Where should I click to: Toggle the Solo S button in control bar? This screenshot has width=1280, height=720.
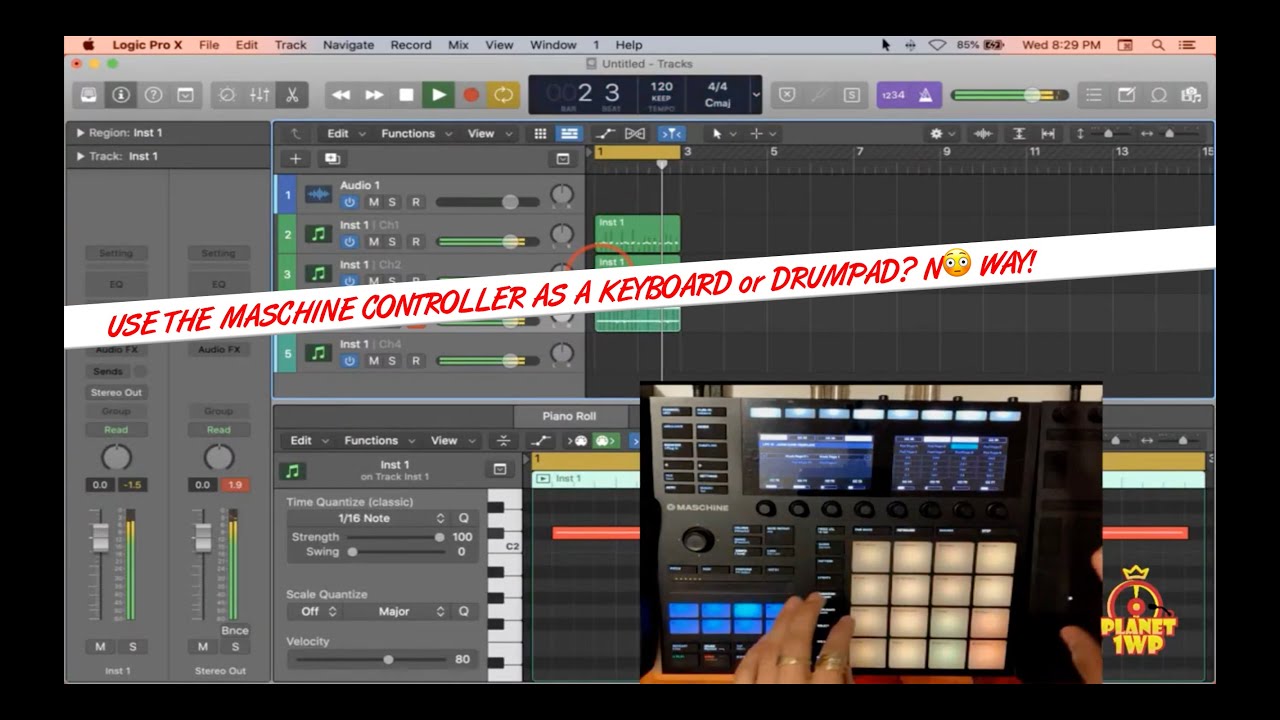coord(851,95)
